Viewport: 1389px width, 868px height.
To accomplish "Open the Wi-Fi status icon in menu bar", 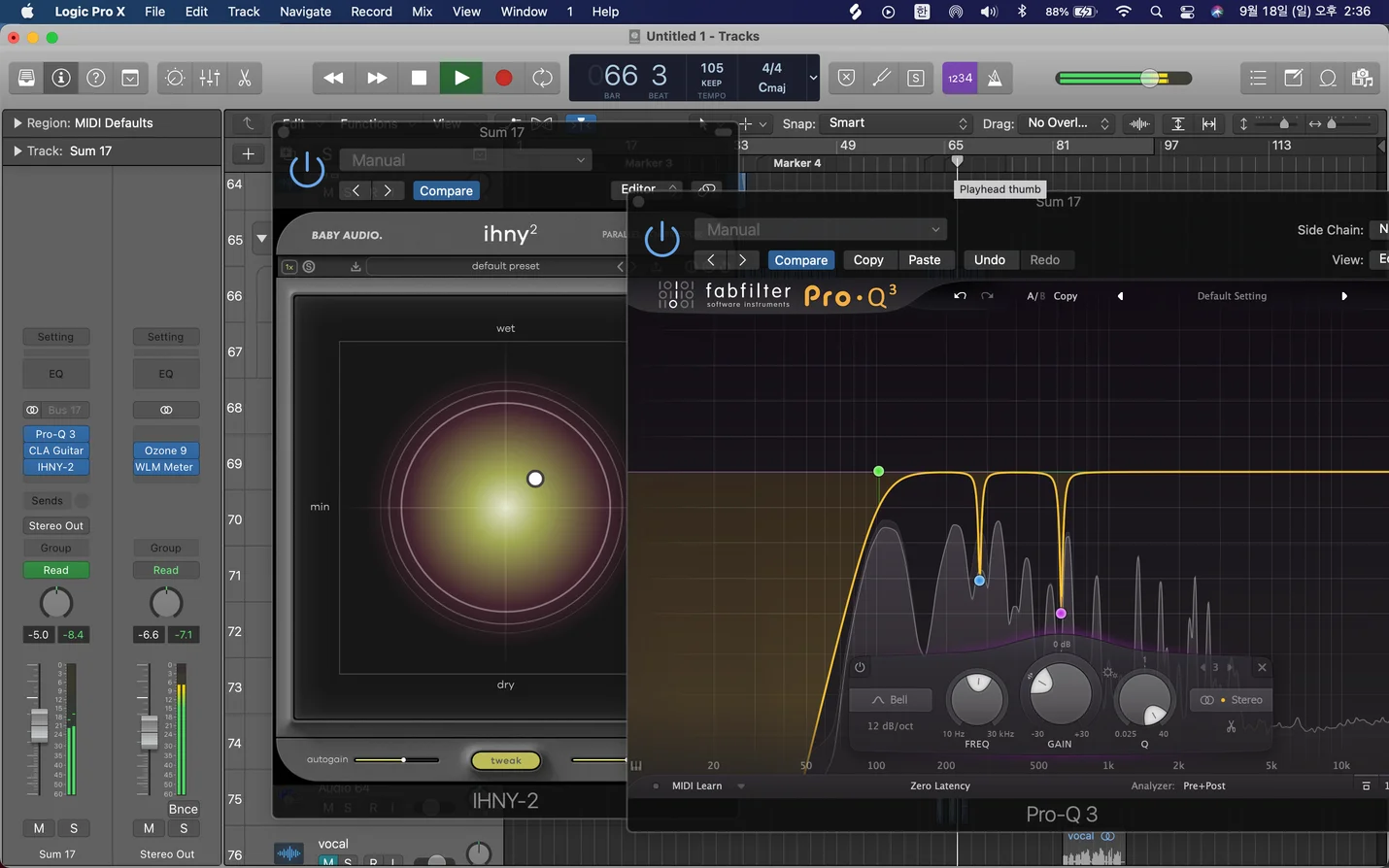I will tap(1124, 12).
